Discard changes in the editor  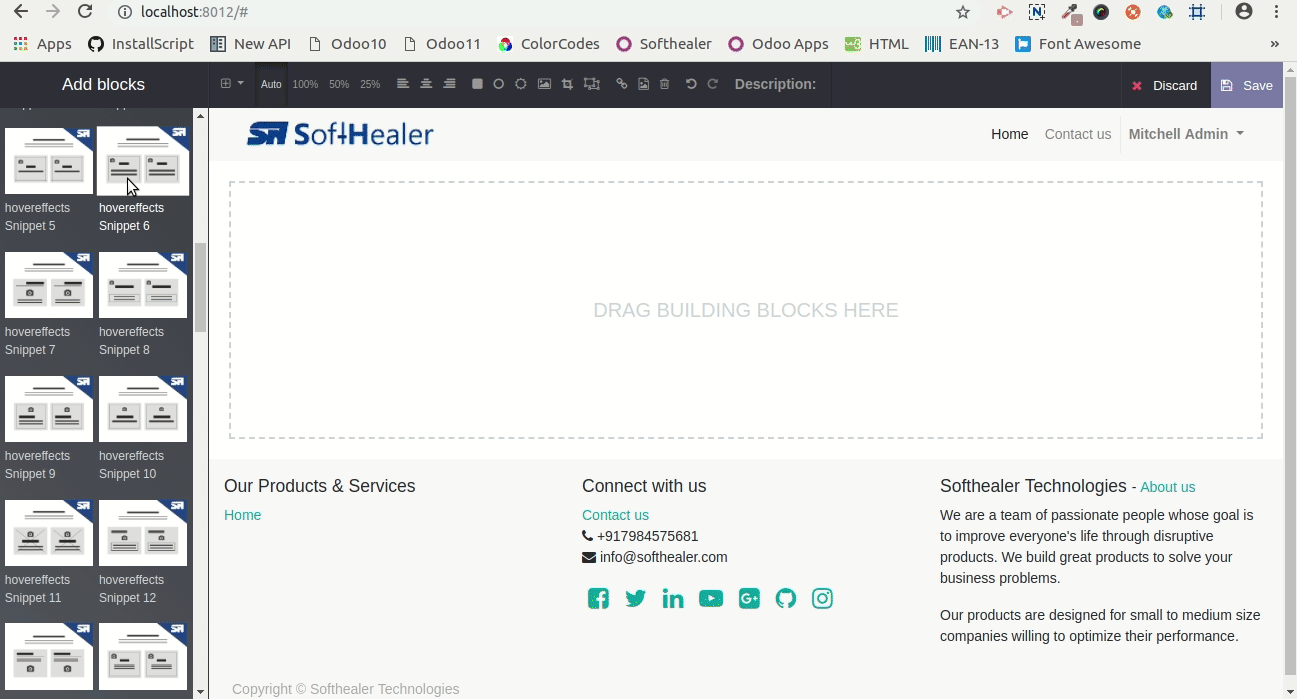coord(1165,85)
